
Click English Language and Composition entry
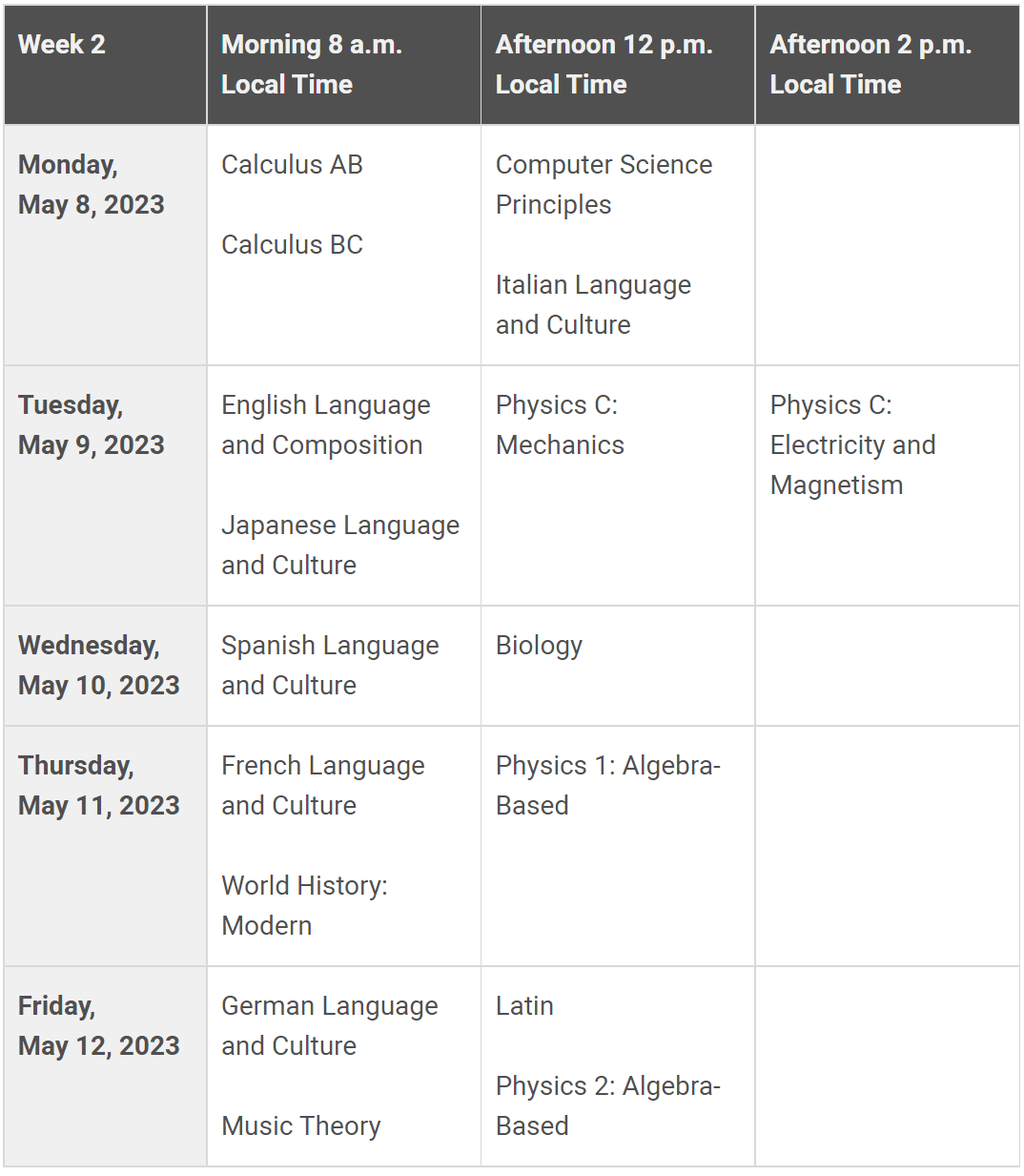pyautogui.click(x=326, y=425)
